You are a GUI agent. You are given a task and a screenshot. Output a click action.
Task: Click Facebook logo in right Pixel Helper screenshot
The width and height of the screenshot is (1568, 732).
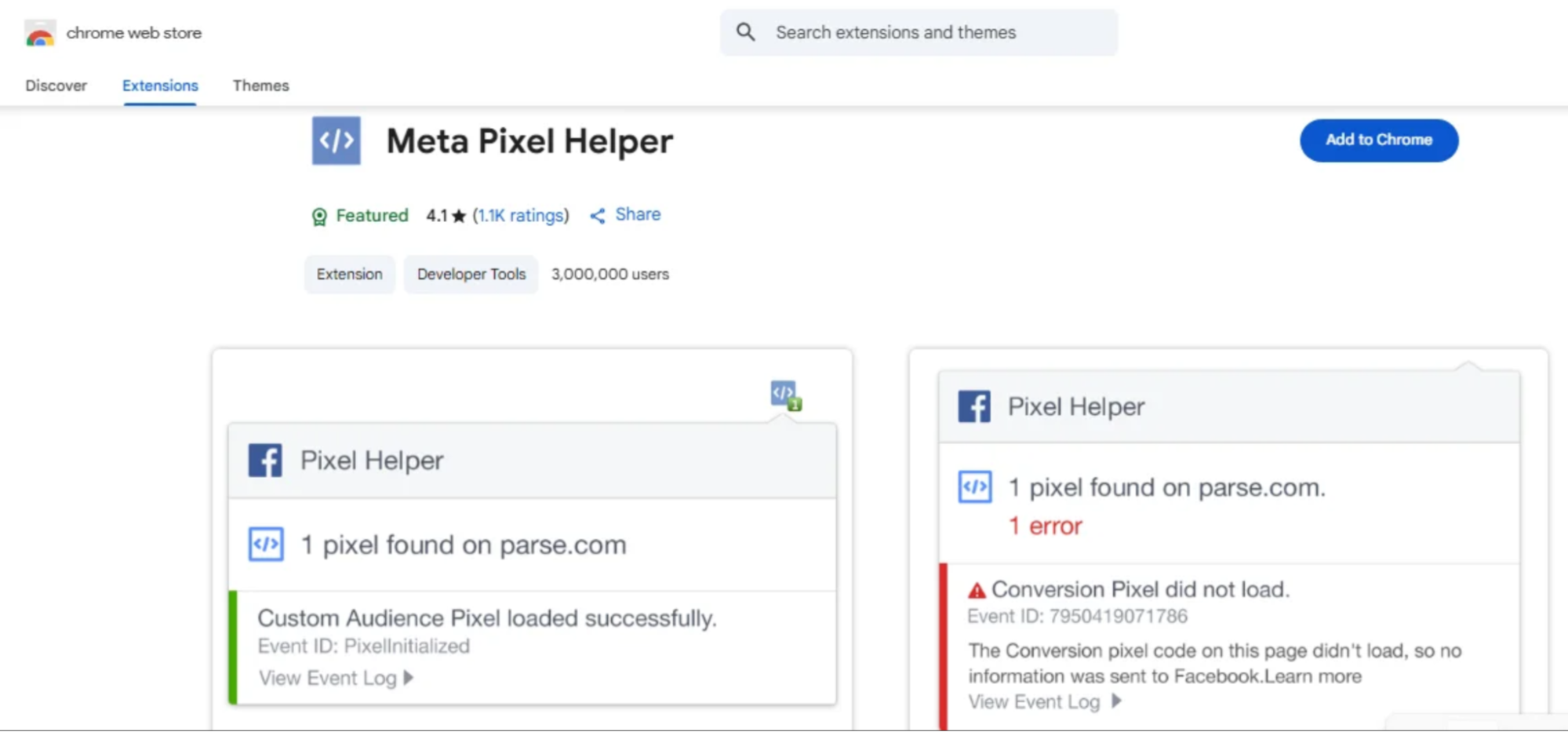coord(974,406)
